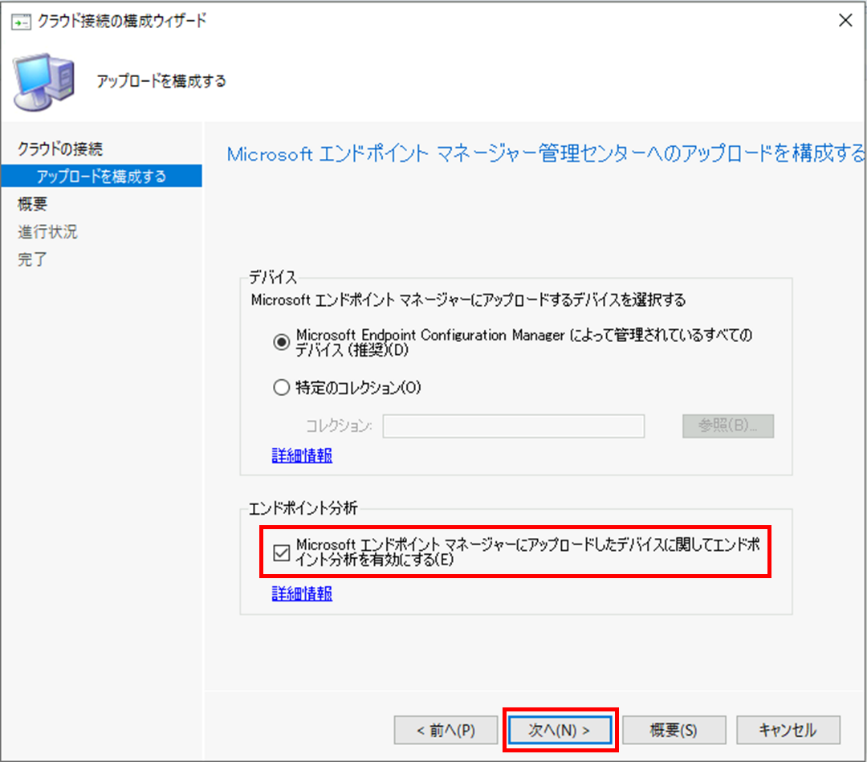Open 詳細情報 link in the デバイス group

coord(302,456)
